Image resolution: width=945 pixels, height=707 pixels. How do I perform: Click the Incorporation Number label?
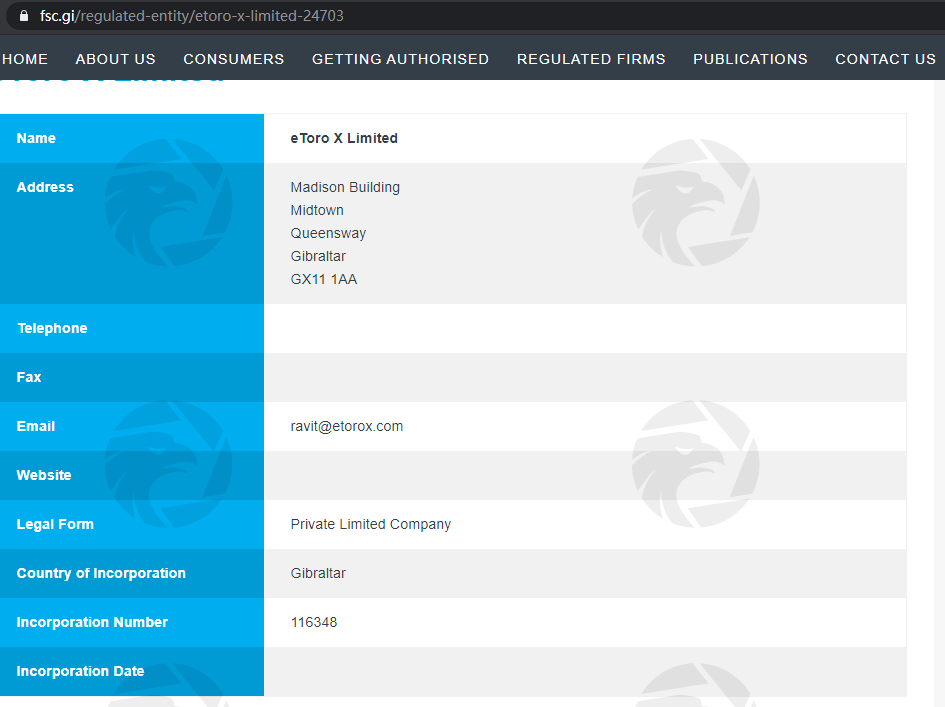pos(92,622)
